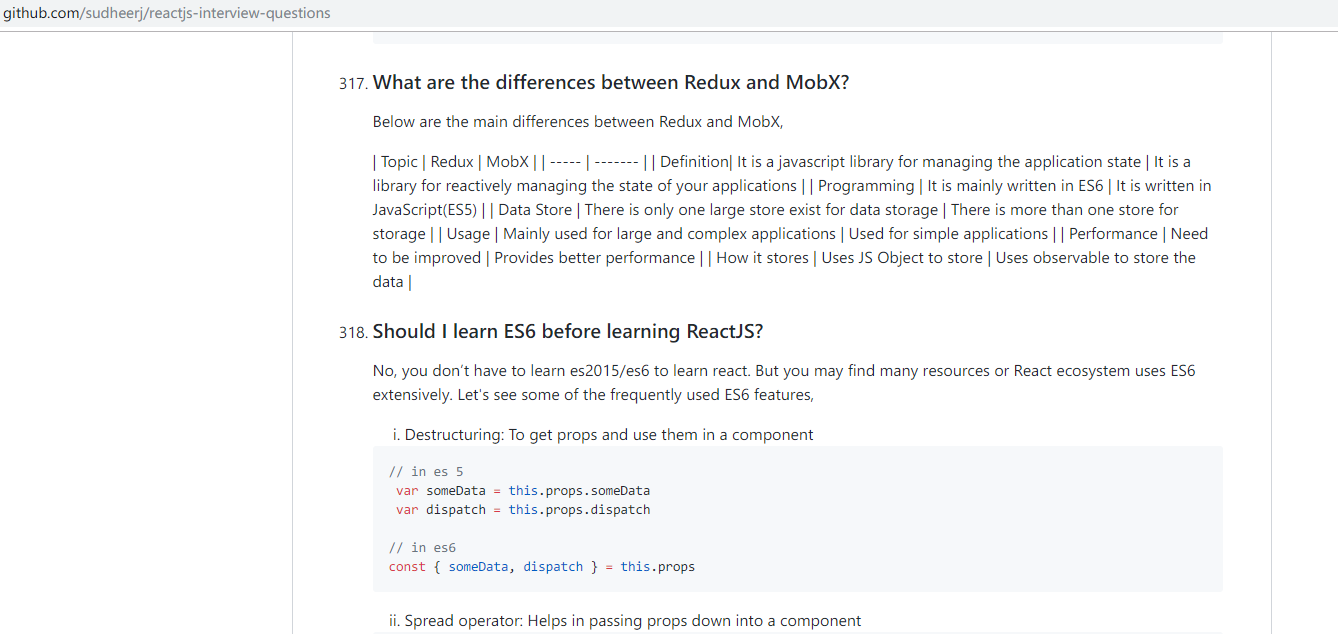Click the Redux and MobX differences heading
The image size is (1338, 634).
[x=610, y=83]
